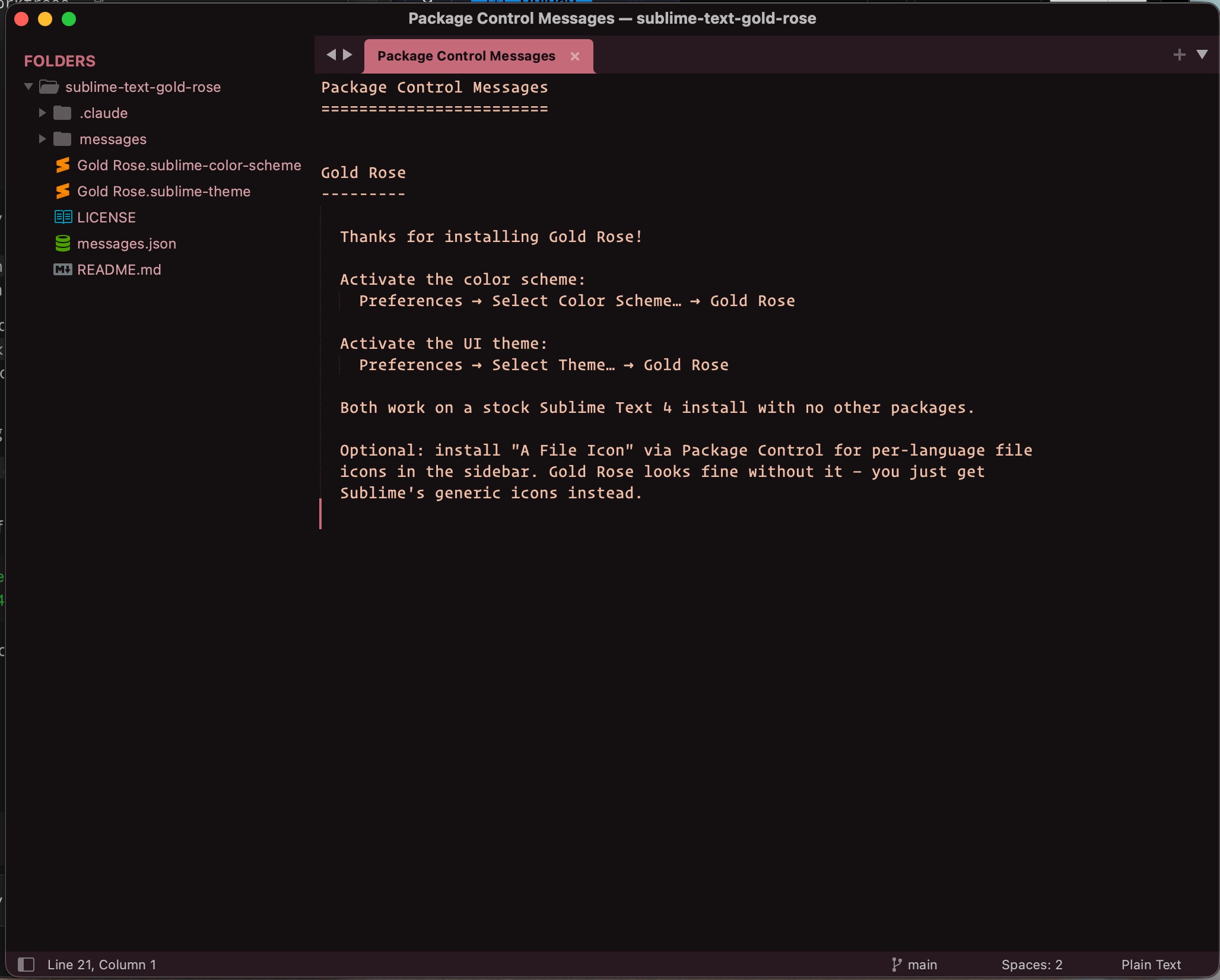Open the LICENSE file
This screenshot has width=1220, height=980.
(106, 217)
